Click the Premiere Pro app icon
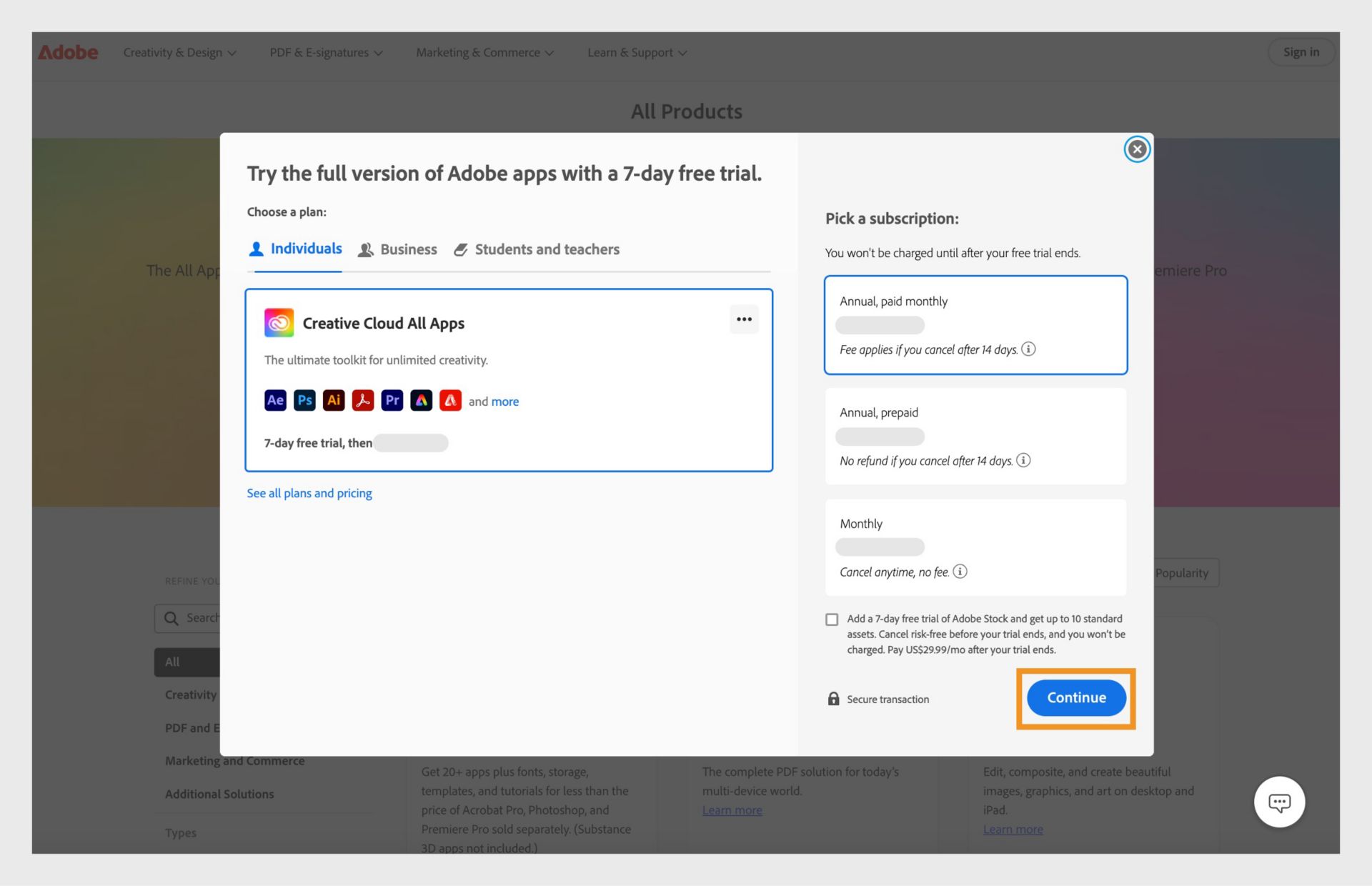This screenshot has width=1372, height=886. click(x=393, y=400)
